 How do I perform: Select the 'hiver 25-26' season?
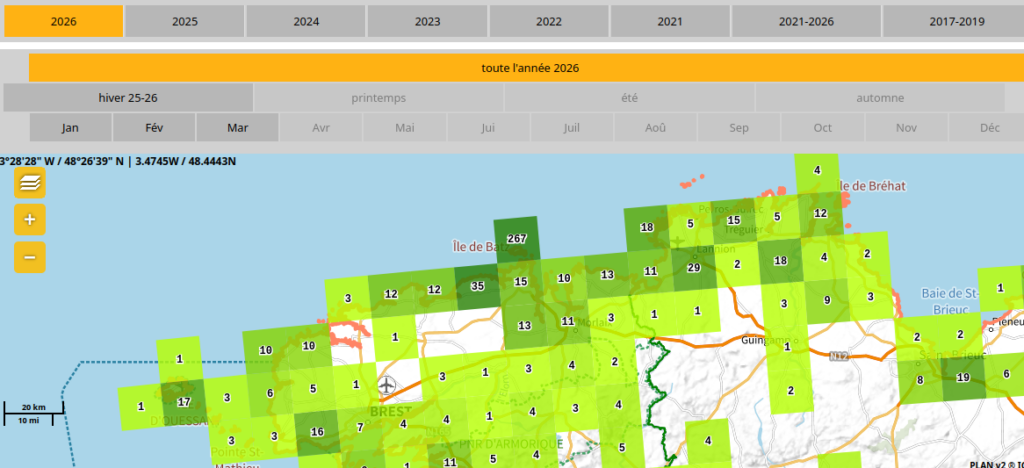(x=128, y=98)
